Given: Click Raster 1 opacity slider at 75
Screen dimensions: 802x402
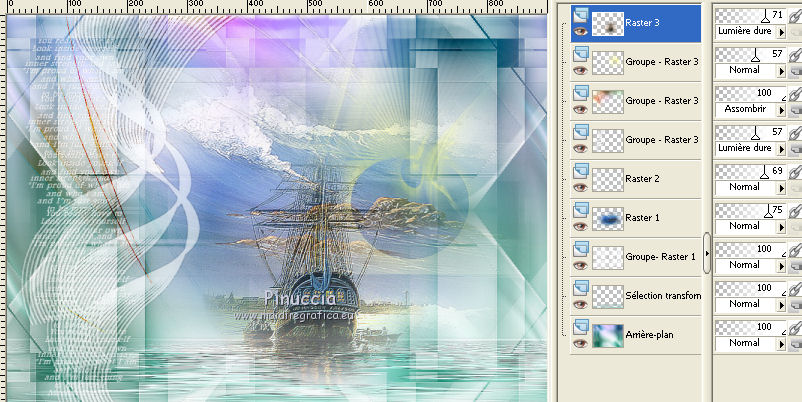Looking at the screenshot, I should pyautogui.click(x=750, y=211).
